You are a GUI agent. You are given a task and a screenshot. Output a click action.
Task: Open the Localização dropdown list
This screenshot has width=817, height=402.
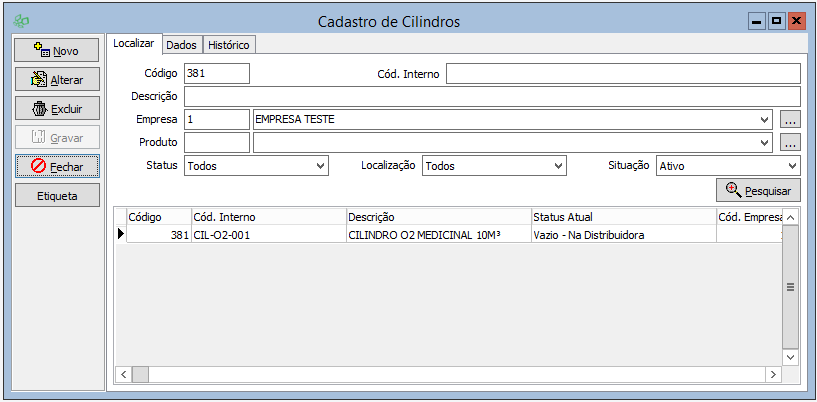[x=558, y=166]
